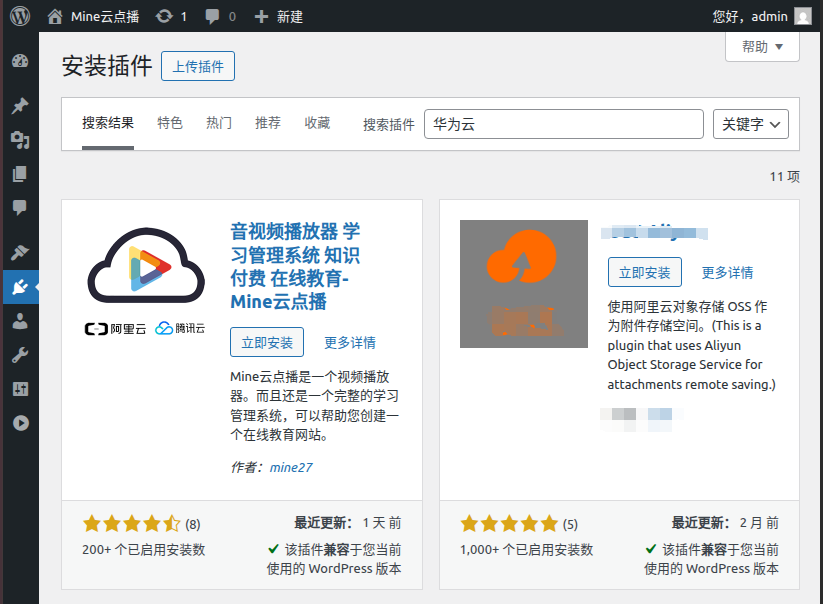Viewport: 823px width, 604px height.
Task: Click the 1,000+ 个已启用安装数 text
Action: (526, 549)
